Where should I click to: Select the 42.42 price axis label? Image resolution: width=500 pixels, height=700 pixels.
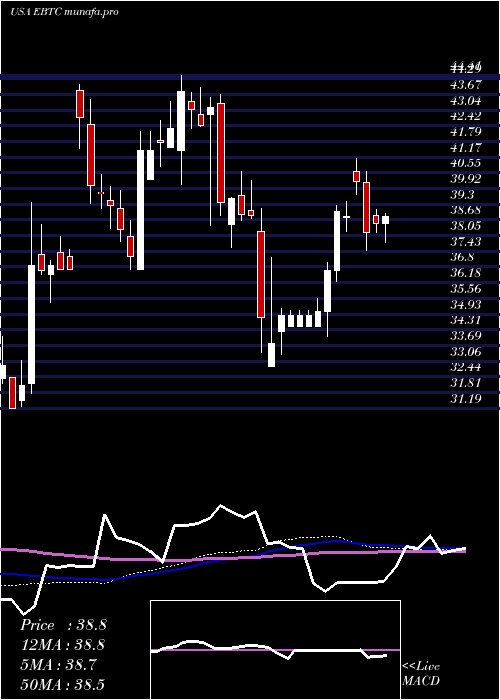point(466,116)
